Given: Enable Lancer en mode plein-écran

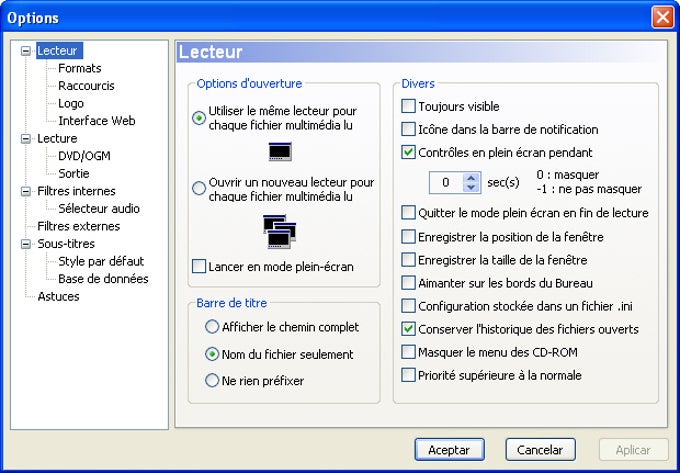Looking at the screenshot, I should [x=199, y=266].
